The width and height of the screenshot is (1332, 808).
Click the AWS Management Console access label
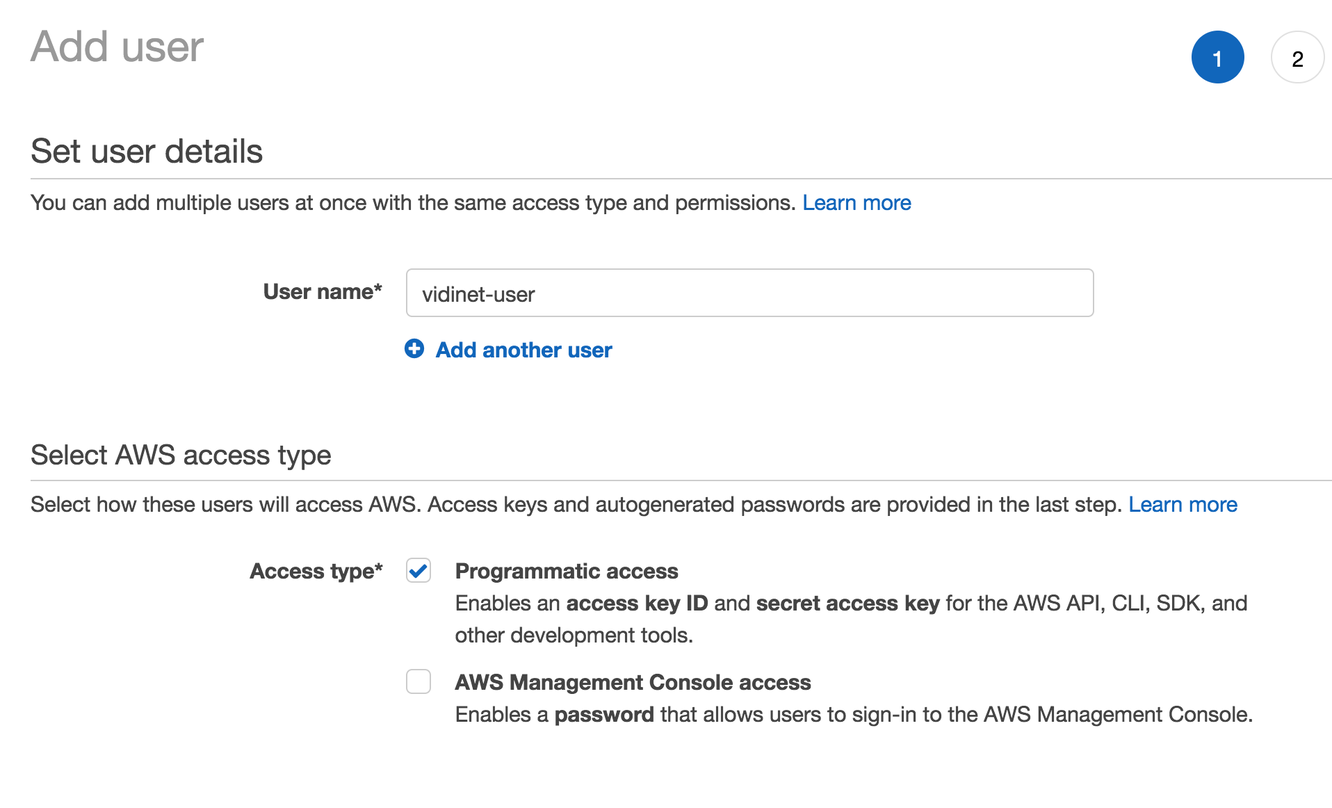632,683
